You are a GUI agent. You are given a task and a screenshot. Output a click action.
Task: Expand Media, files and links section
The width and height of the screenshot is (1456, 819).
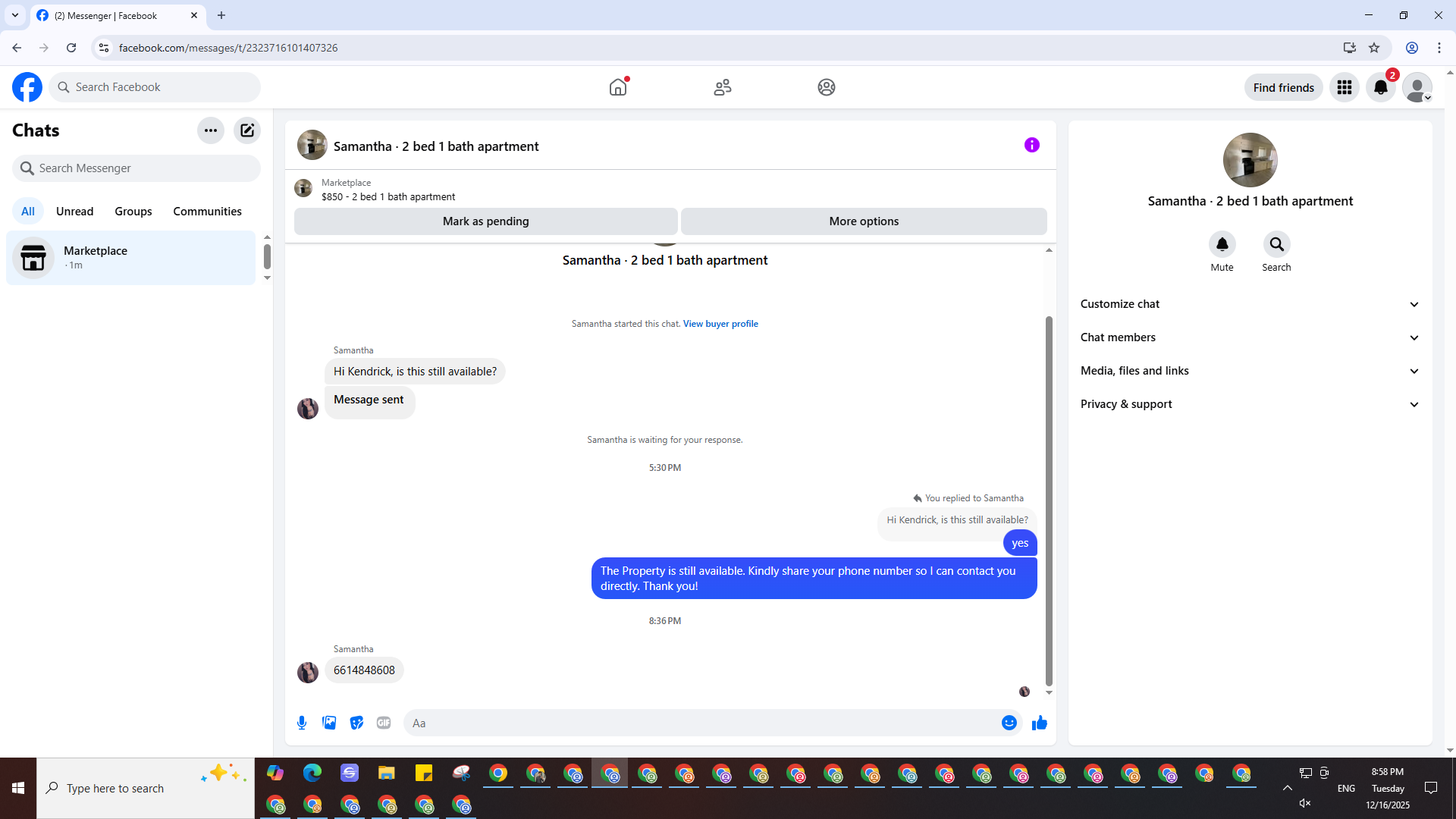pyautogui.click(x=1250, y=371)
